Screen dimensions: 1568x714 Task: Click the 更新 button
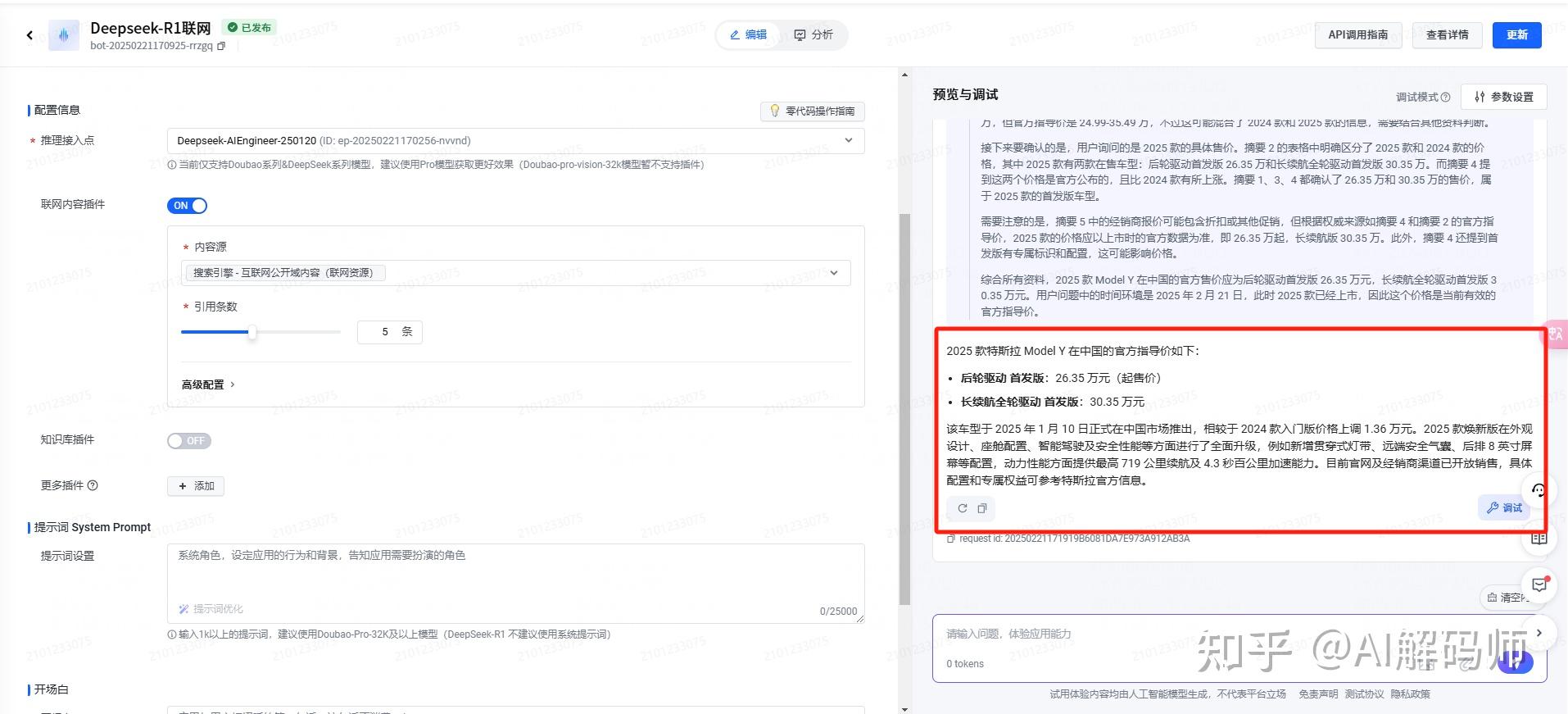(1516, 35)
